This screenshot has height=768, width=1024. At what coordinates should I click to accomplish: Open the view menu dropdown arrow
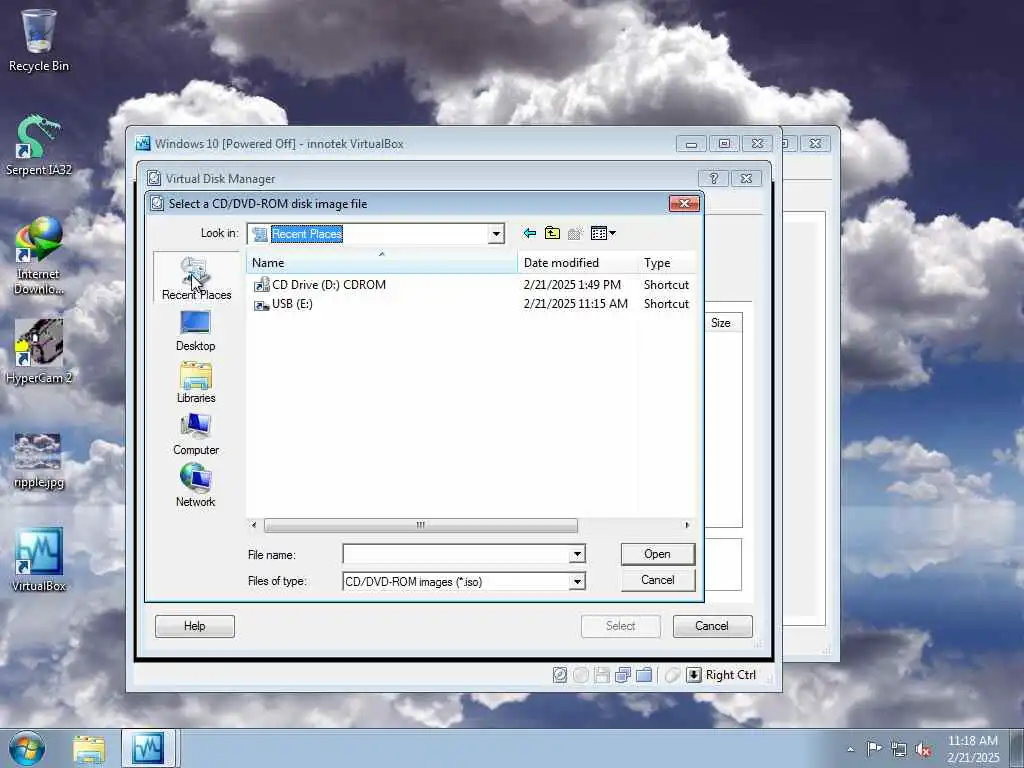pos(613,233)
